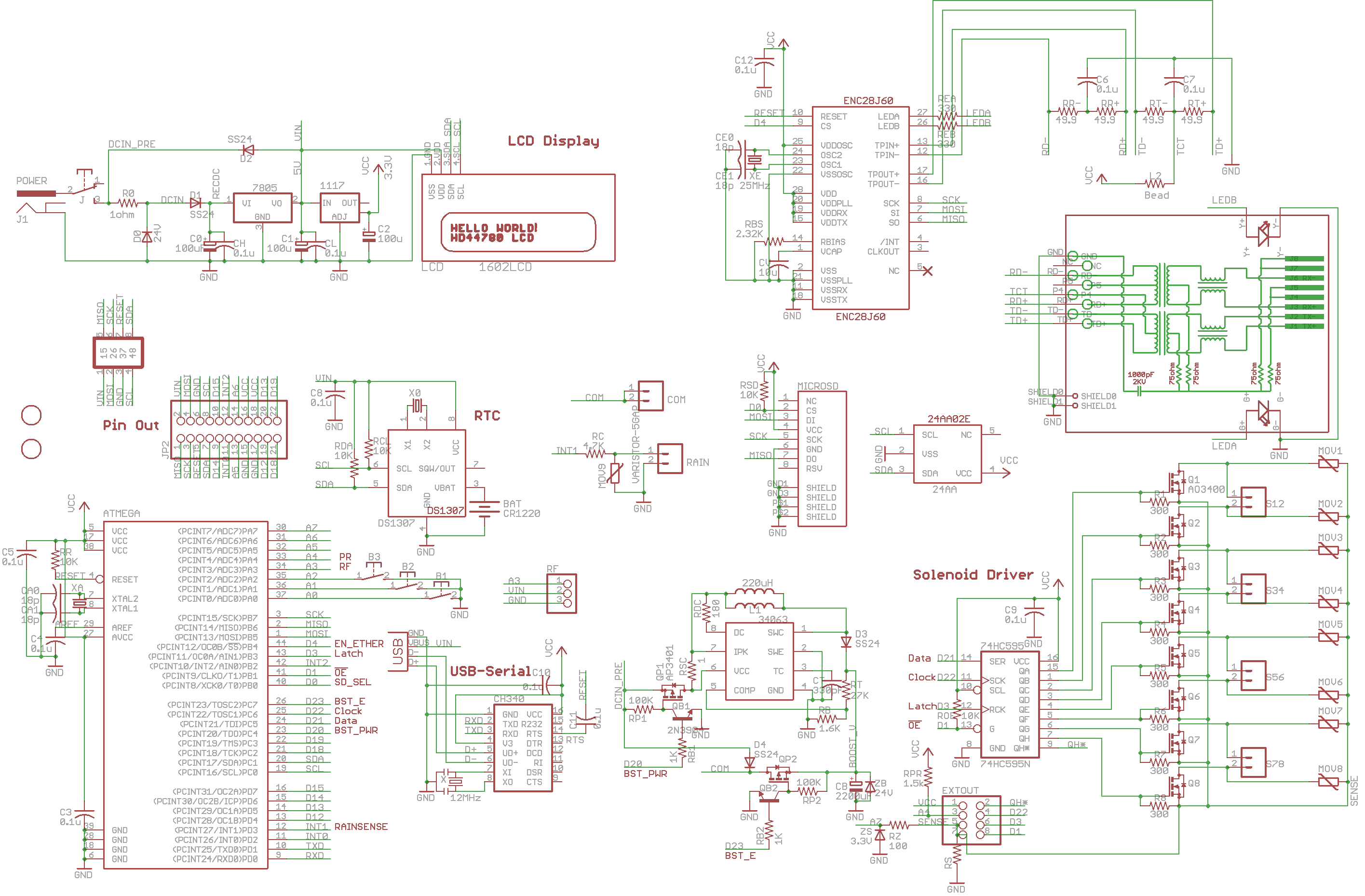Click the 74HC595 shift register block
The image size is (1365, 896).
[1010, 704]
